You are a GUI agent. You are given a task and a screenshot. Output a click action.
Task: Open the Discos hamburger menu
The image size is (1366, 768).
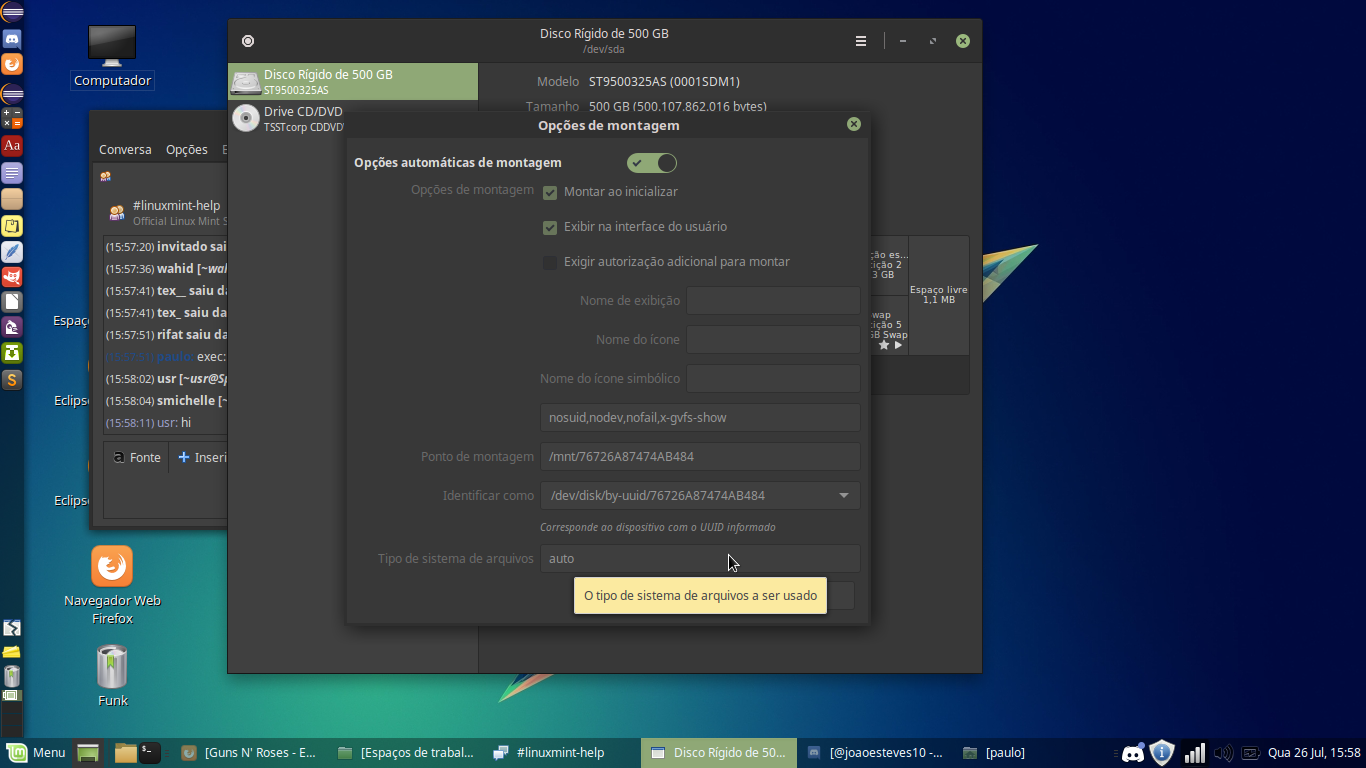[x=861, y=41]
